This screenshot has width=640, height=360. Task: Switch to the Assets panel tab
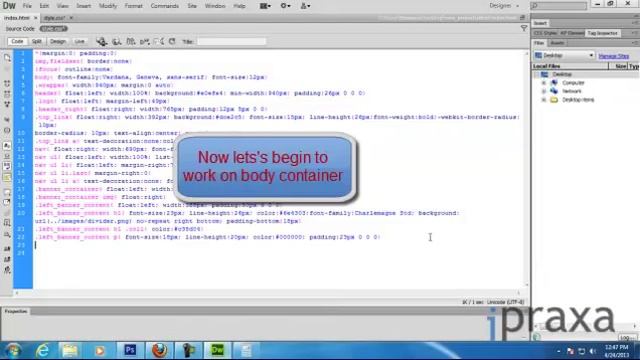(x=557, y=43)
